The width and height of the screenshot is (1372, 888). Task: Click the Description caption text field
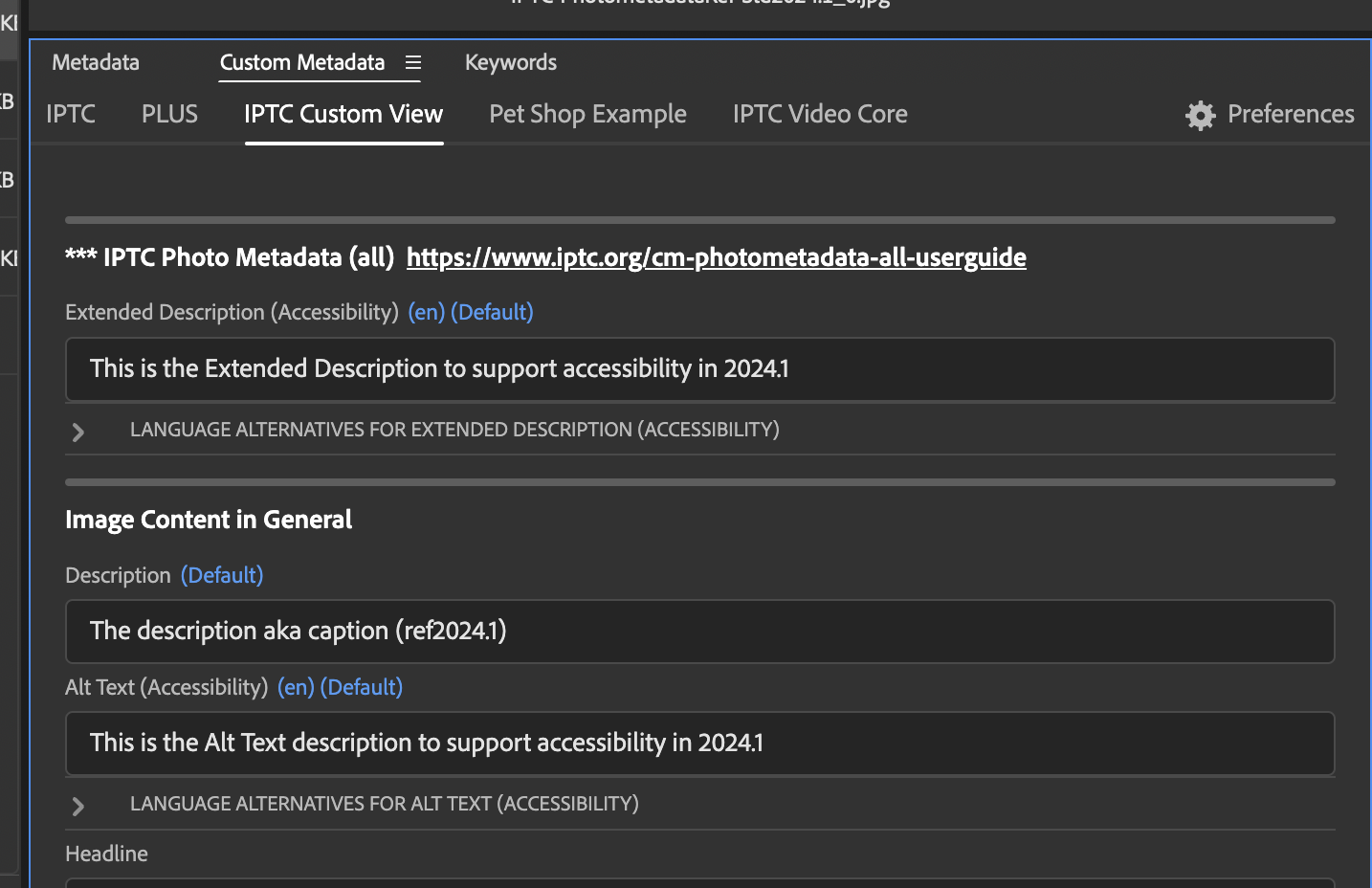(x=698, y=632)
